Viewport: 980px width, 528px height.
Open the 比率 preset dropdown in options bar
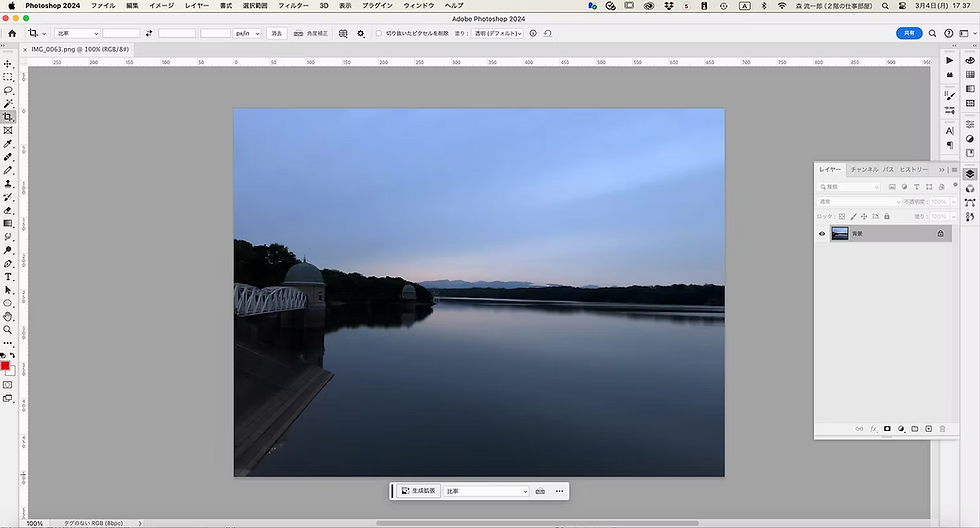click(77, 34)
